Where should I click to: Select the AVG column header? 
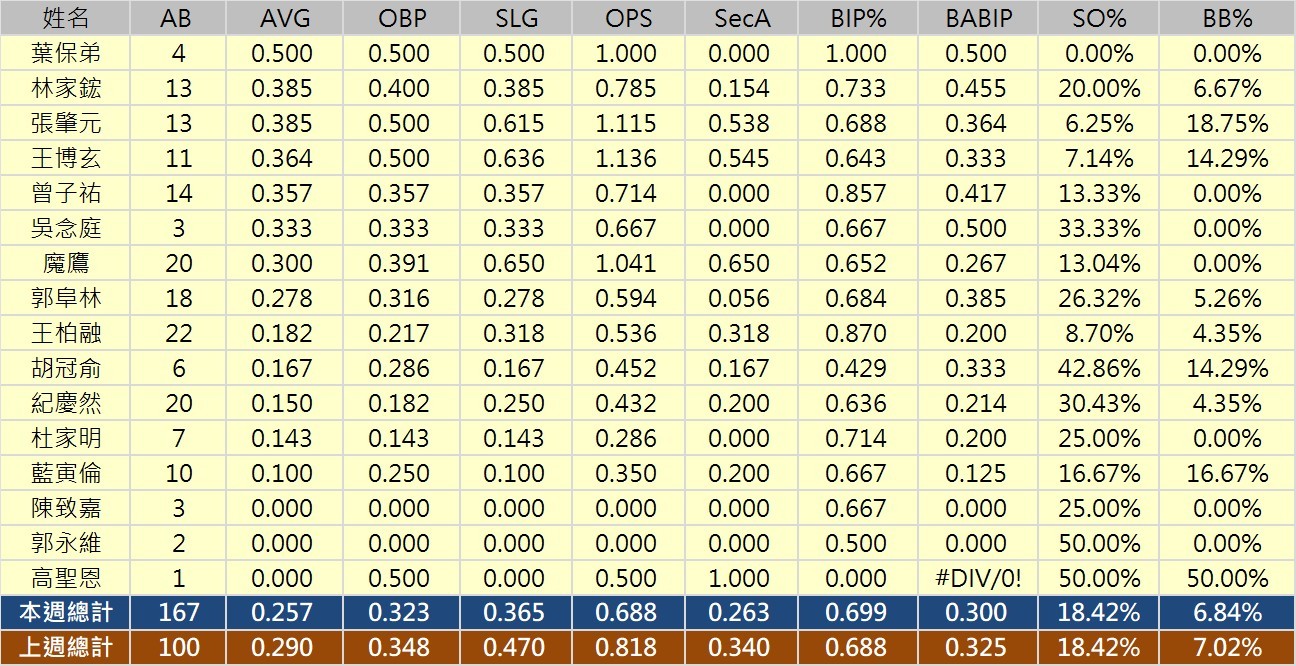(x=282, y=18)
